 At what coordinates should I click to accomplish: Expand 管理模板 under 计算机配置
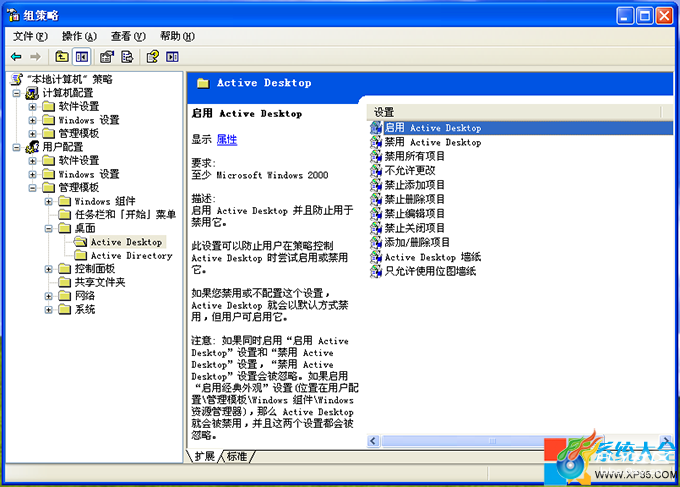coord(33,133)
